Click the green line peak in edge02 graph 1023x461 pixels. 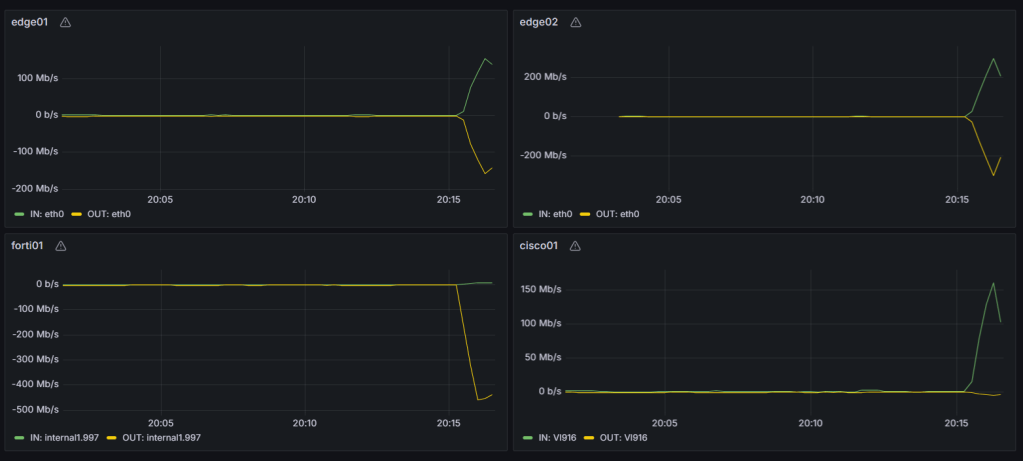(x=993, y=58)
